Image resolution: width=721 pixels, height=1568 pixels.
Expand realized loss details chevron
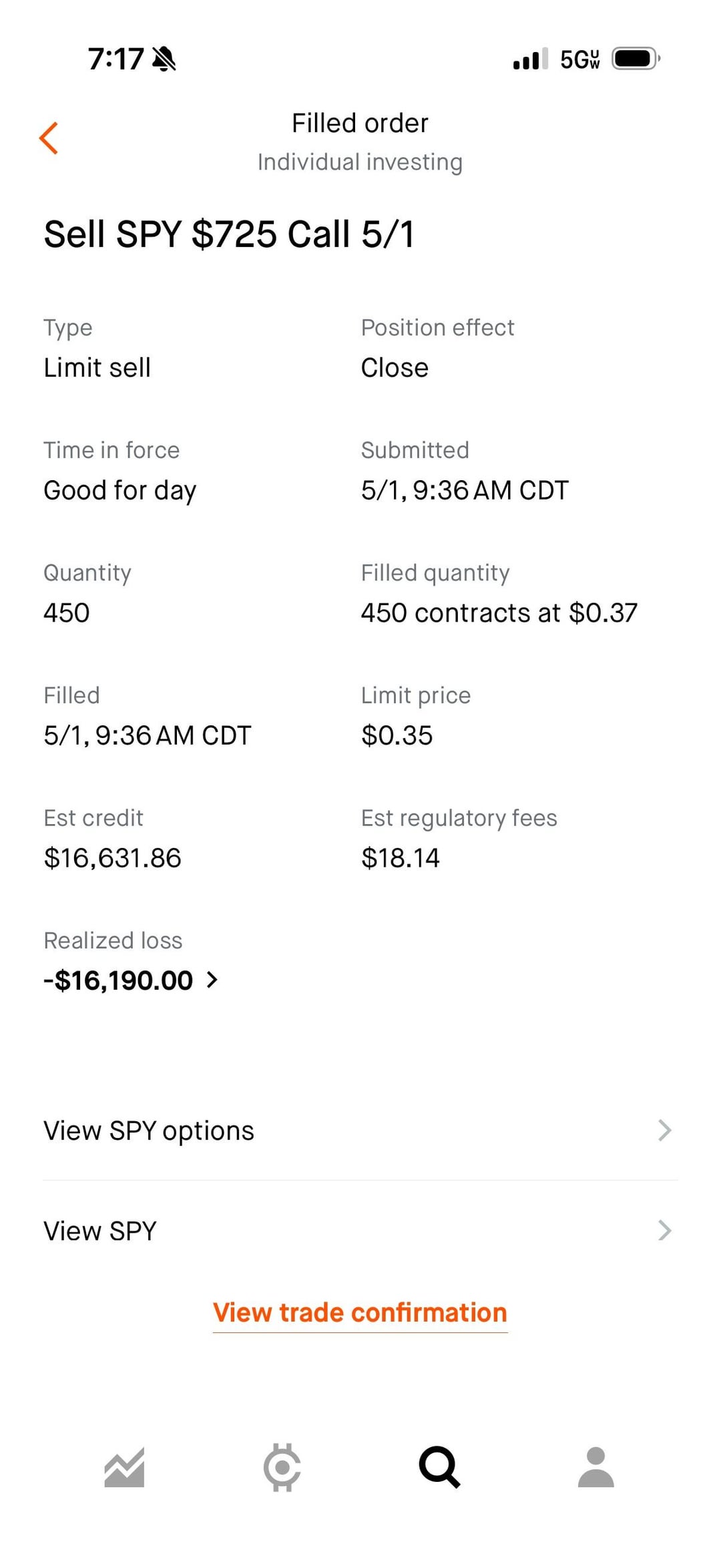point(212,980)
